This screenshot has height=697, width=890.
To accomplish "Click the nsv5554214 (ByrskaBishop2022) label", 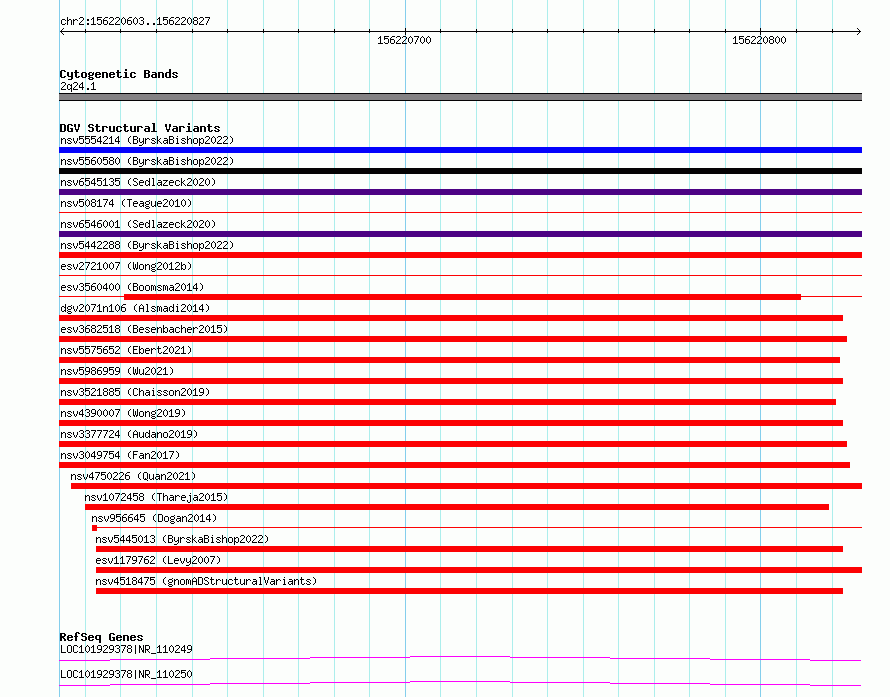I will 147,140.
